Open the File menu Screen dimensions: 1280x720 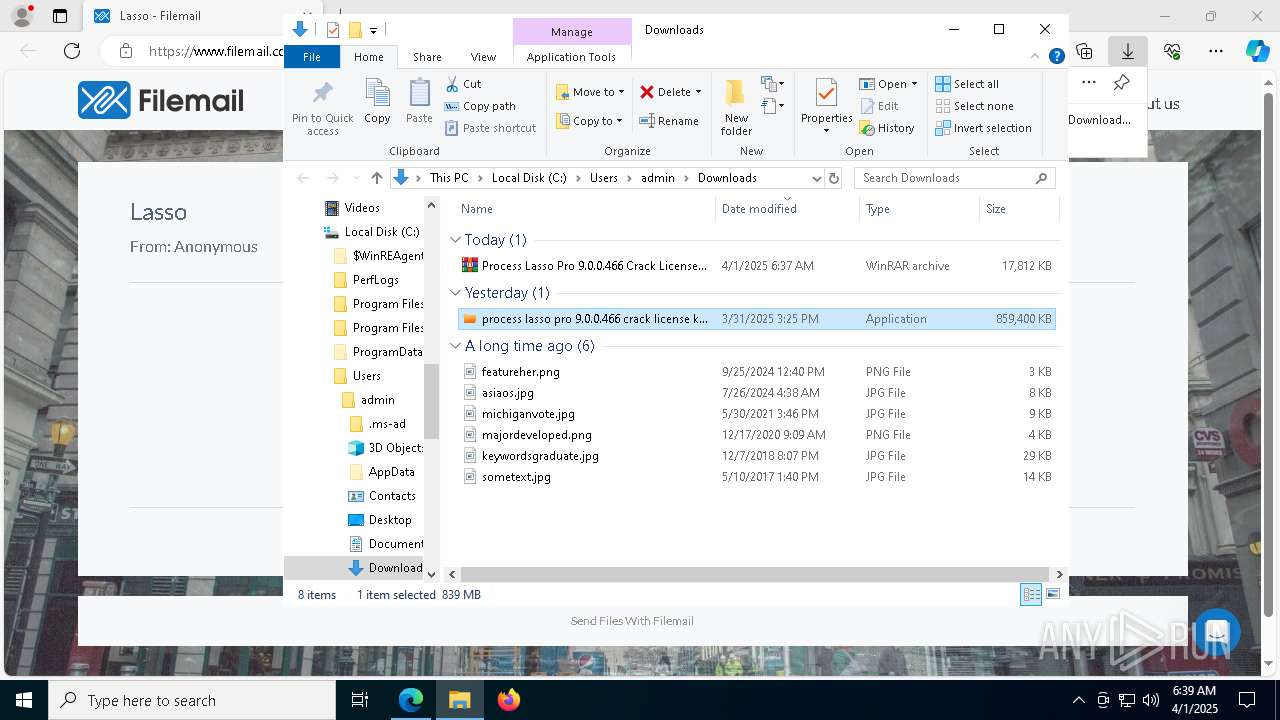click(x=312, y=57)
